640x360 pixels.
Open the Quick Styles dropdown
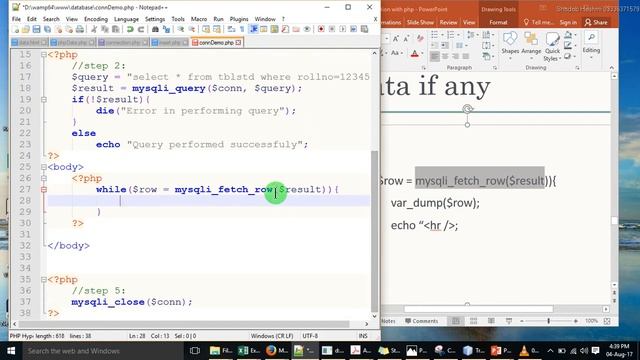tap(552, 47)
